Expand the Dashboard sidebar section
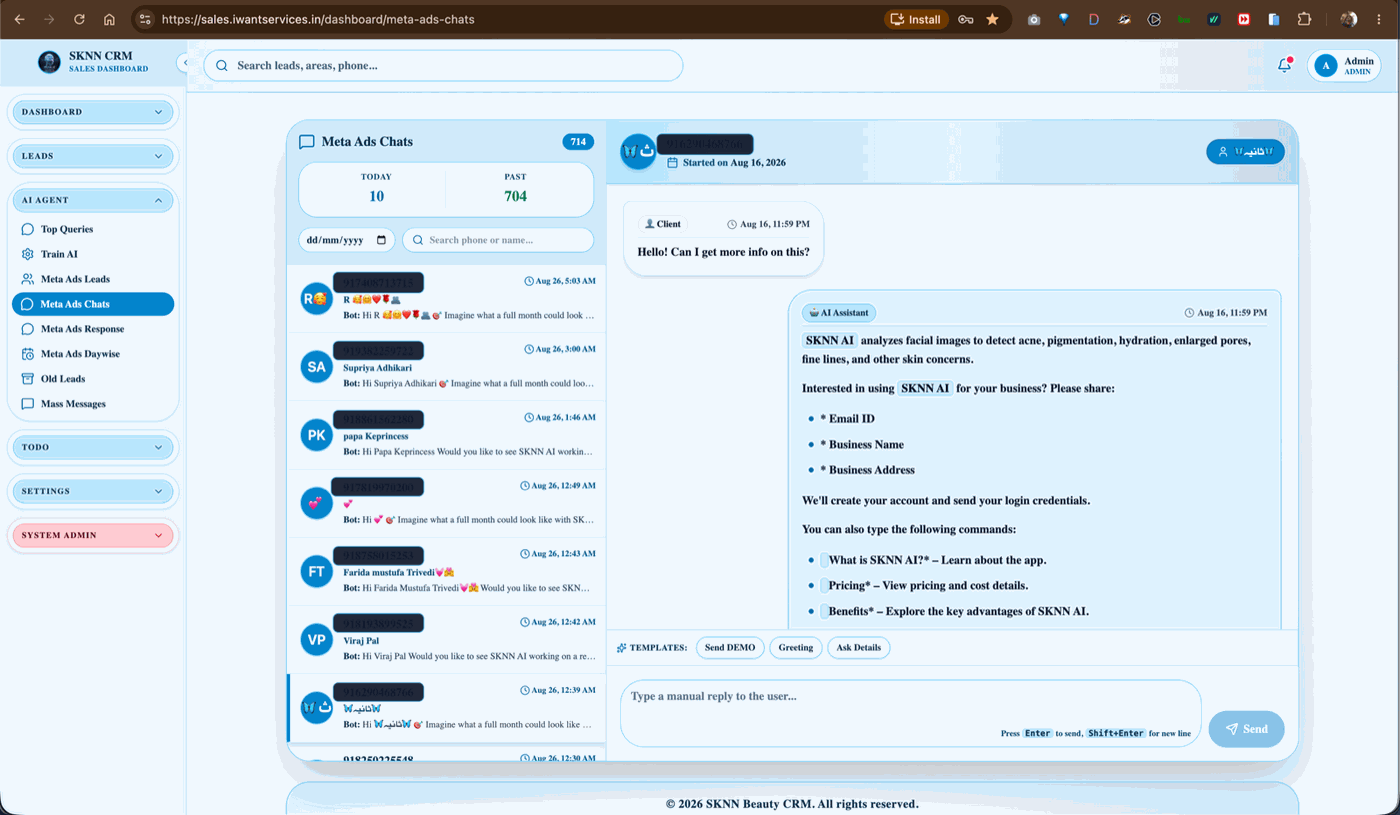 pos(92,112)
